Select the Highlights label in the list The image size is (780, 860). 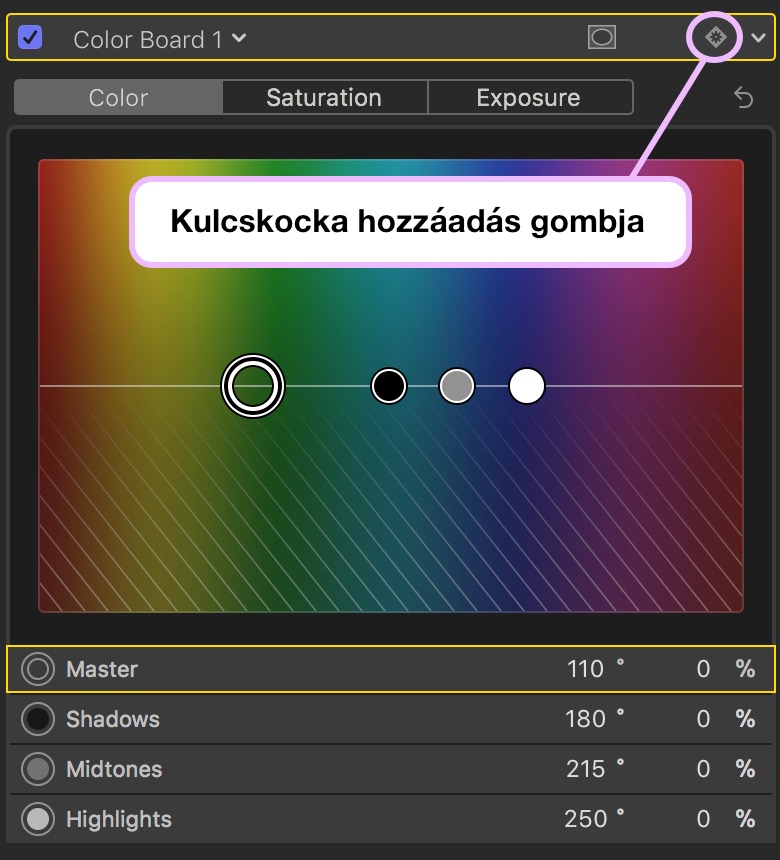(x=119, y=819)
